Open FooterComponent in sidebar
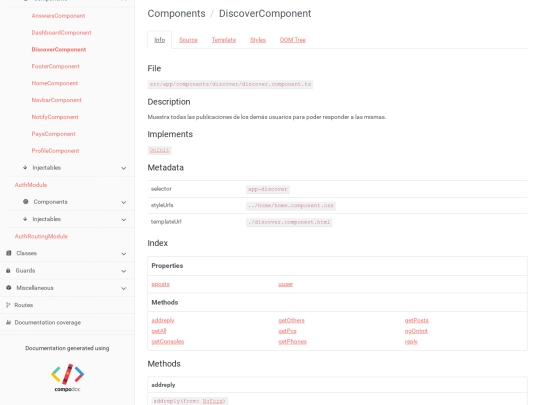Image resolution: width=540 pixels, height=405 pixels. click(55, 66)
